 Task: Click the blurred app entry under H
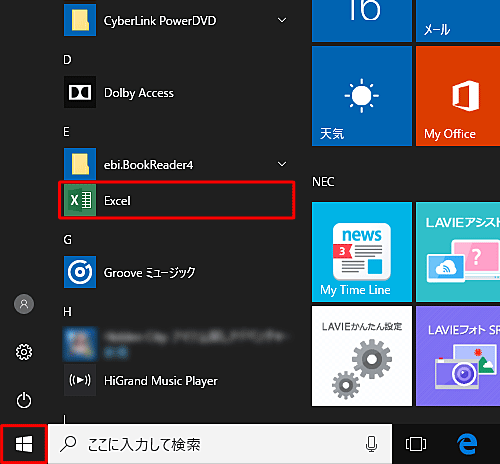(176, 344)
